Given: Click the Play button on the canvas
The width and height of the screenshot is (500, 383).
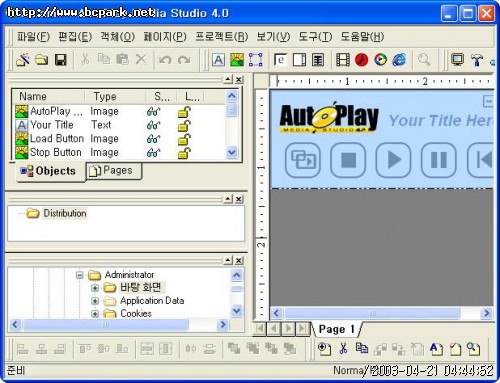Looking at the screenshot, I should coord(393,160).
